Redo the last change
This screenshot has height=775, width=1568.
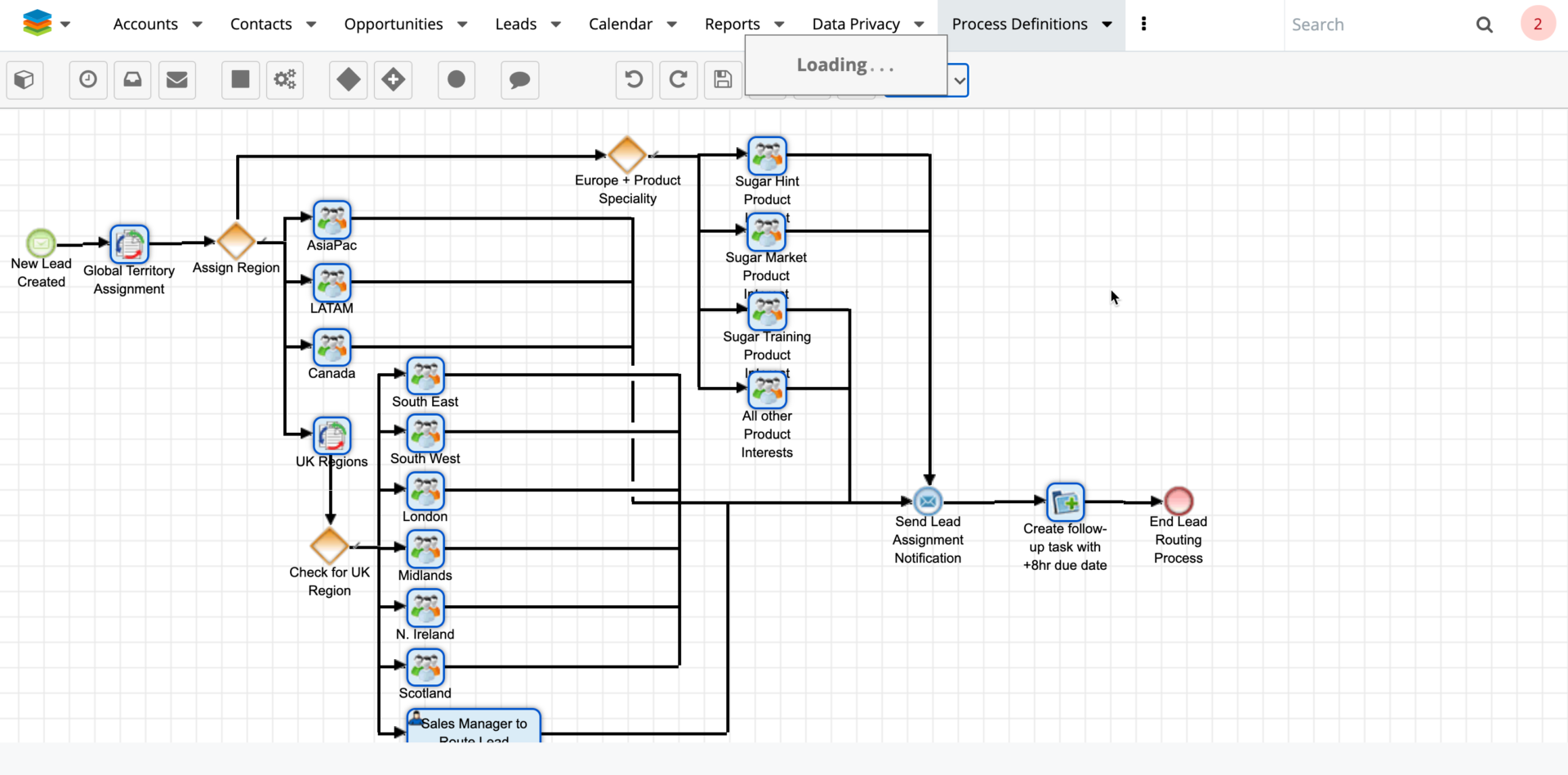678,79
